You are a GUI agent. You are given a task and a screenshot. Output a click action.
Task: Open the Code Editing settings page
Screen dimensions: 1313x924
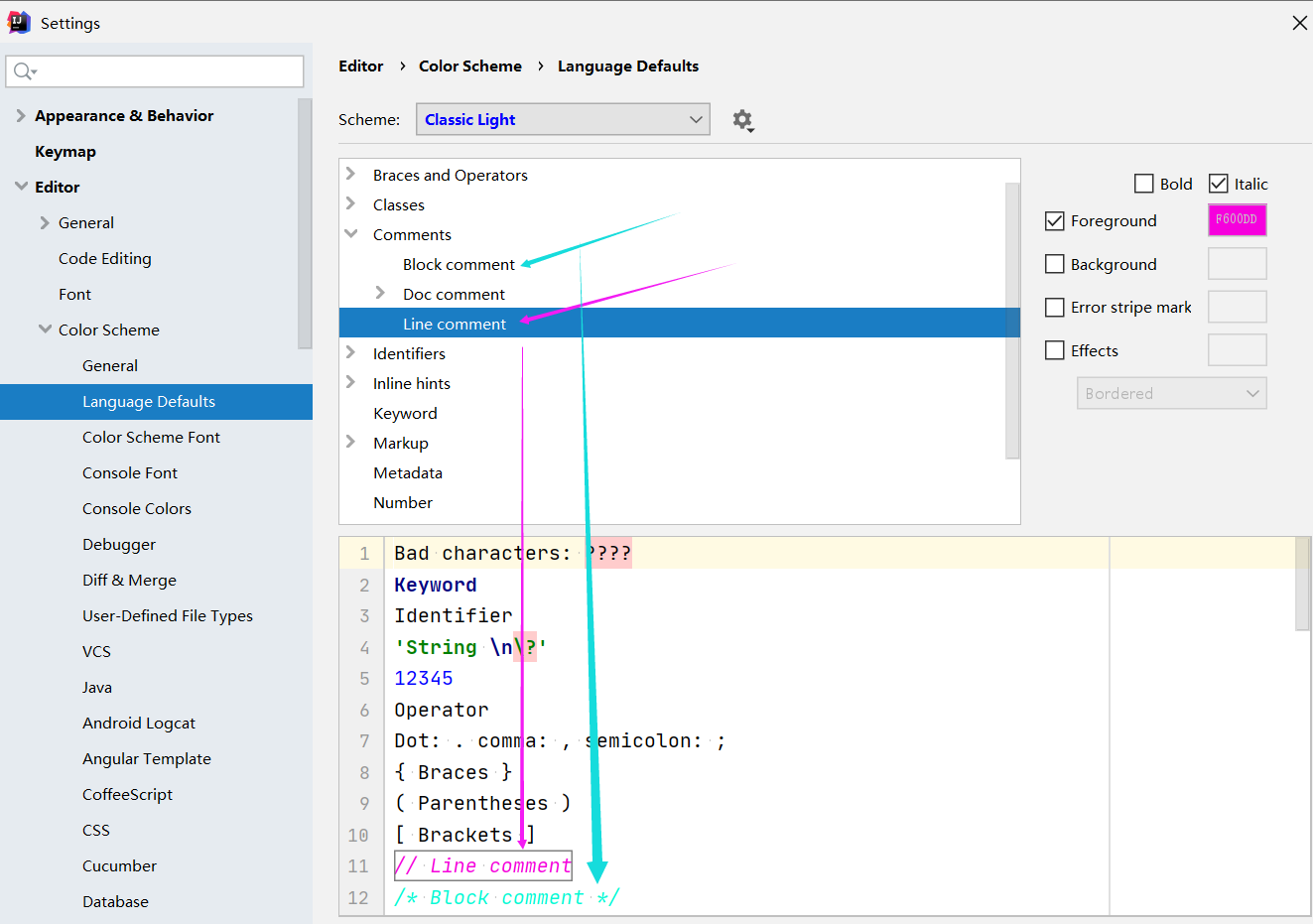pyautogui.click(x=105, y=259)
